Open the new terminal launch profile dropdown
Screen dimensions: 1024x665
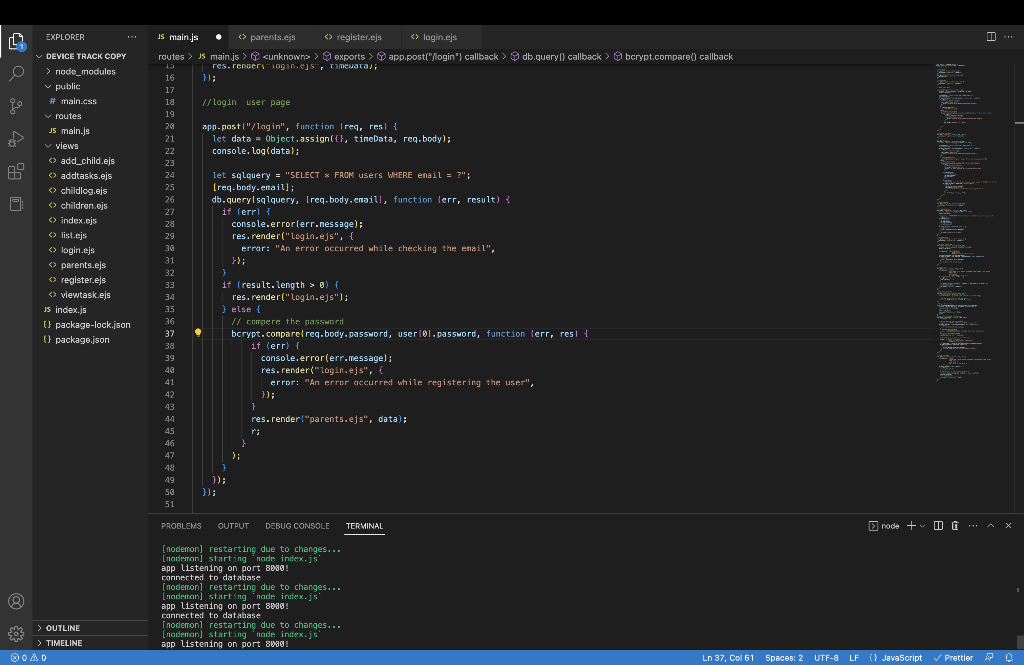tap(921, 526)
